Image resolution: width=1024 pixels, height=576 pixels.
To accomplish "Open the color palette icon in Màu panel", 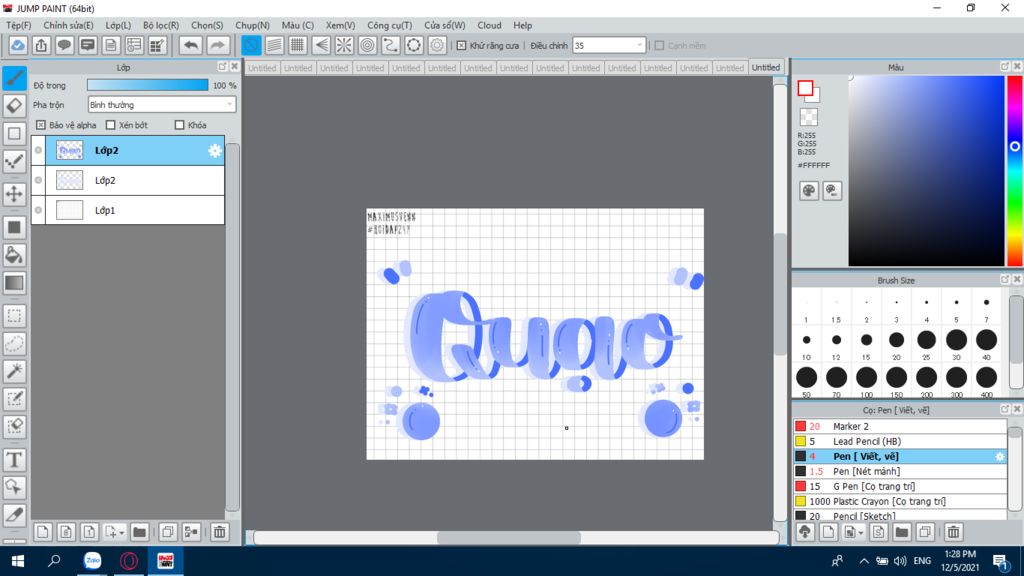I will coord(808,191).
